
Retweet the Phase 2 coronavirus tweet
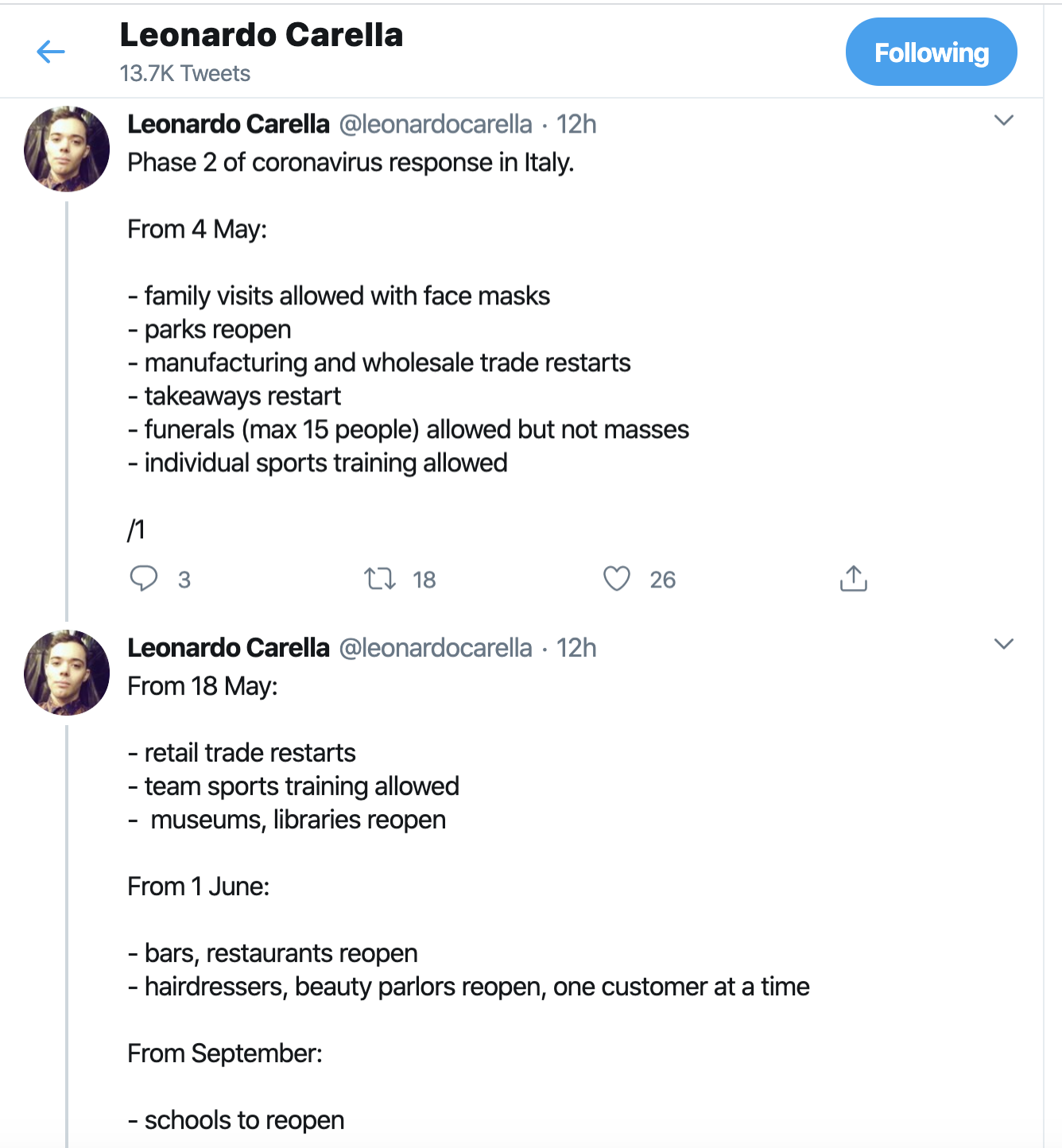pyautogui.click(x=380, y=579)
